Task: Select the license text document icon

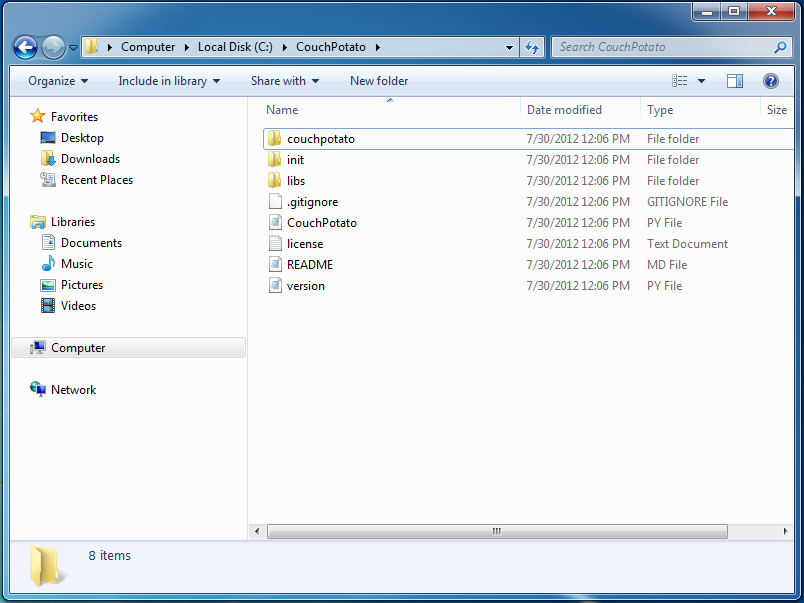Action: pyautogui.click(x=275, y=244)
